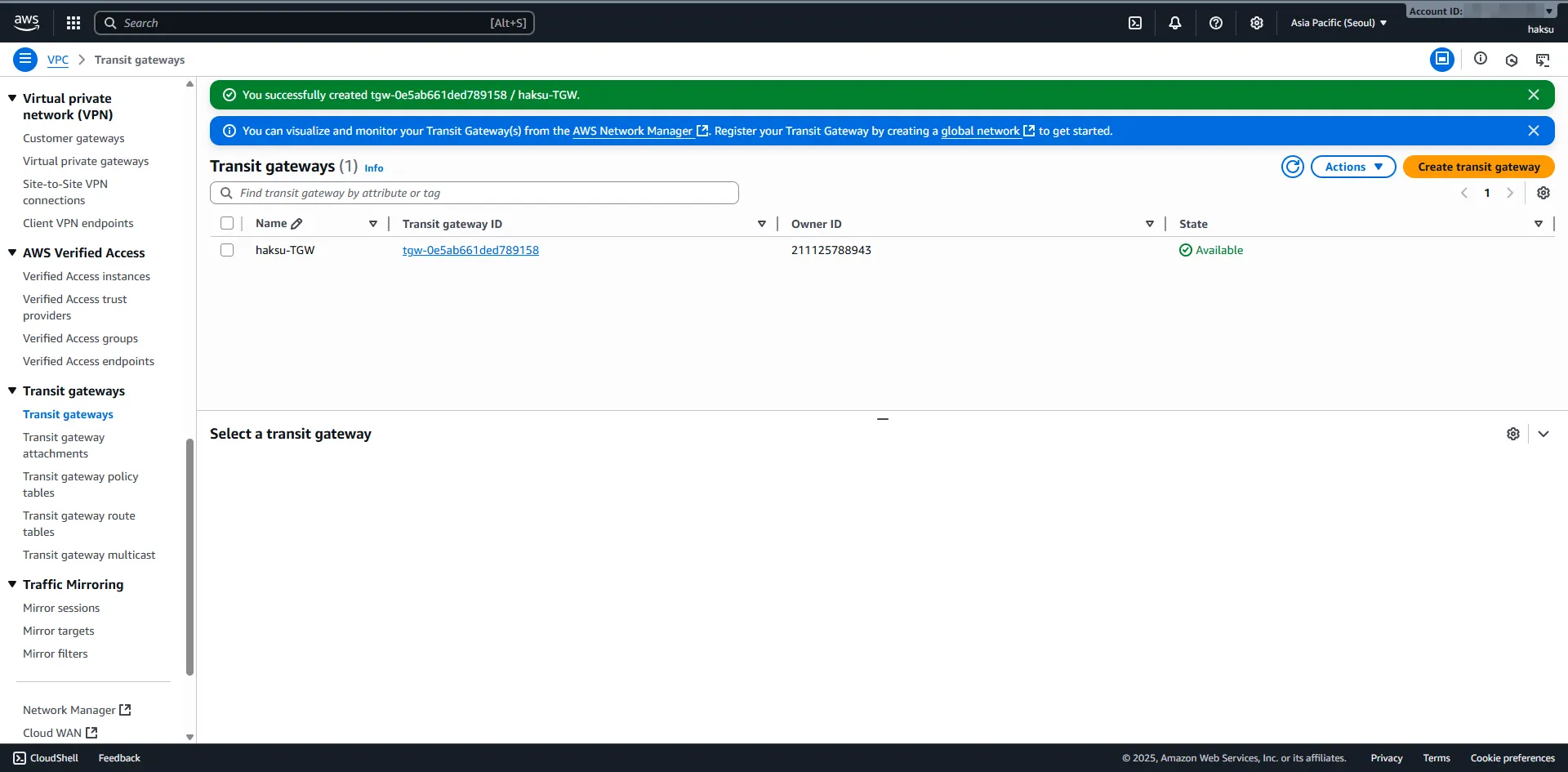Open Transit gateway attachments
1568x772 pixels.
tap(64, 445)
